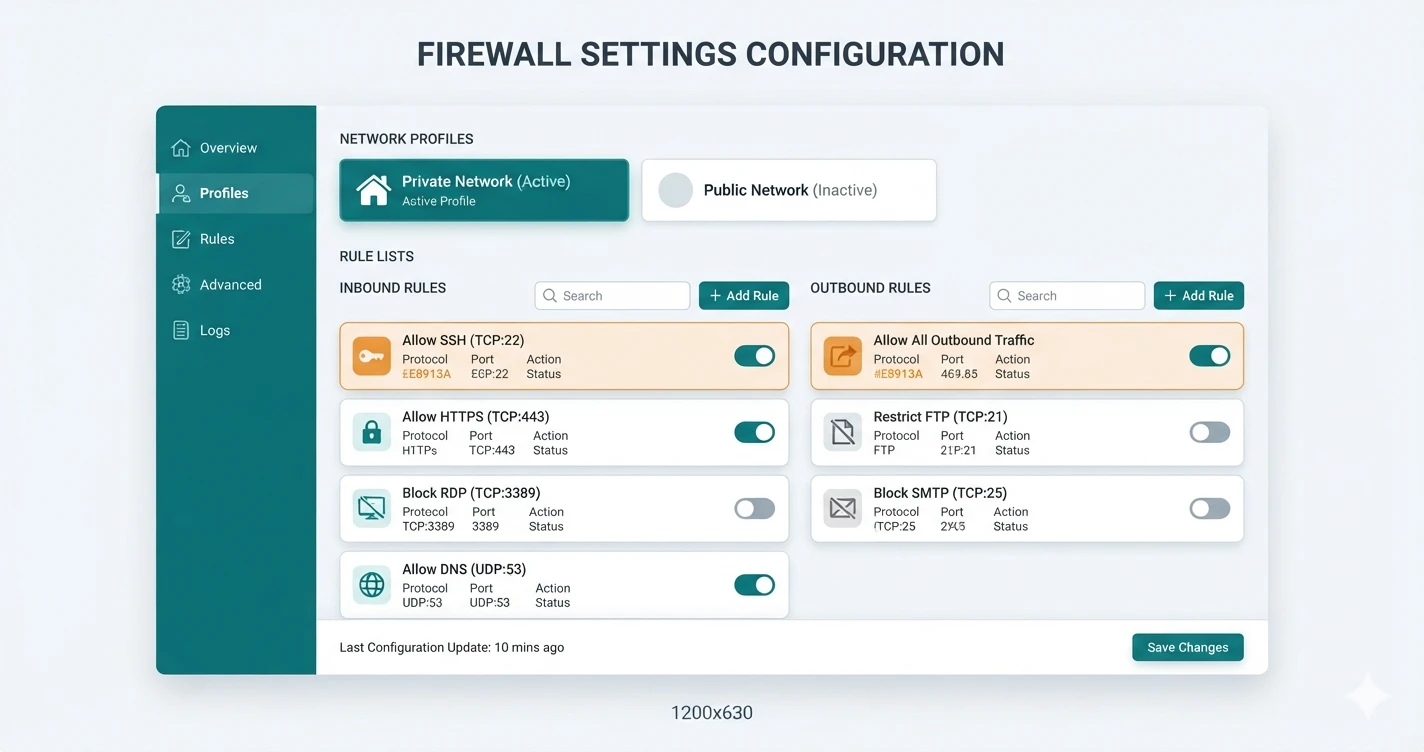This screenshot has height=752, width=1424.
Task: Turn off Allow All Outbound Traffic toggle
Action: tap(1210, 356)
